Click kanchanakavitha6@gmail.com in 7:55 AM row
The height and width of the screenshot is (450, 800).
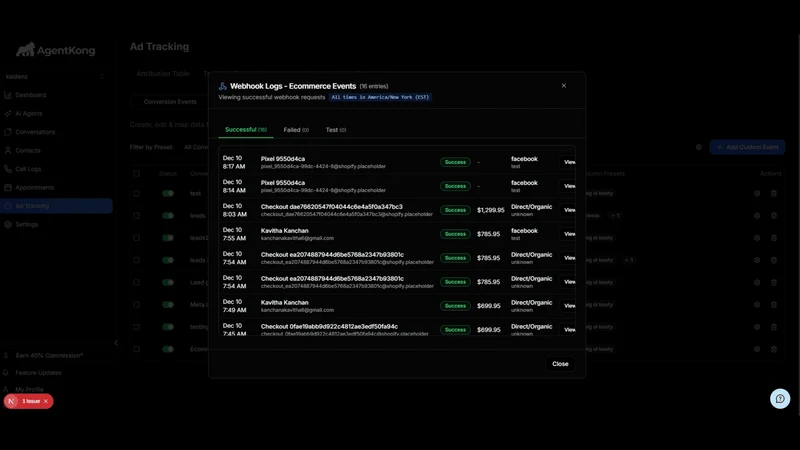click(x=297, y=238)
